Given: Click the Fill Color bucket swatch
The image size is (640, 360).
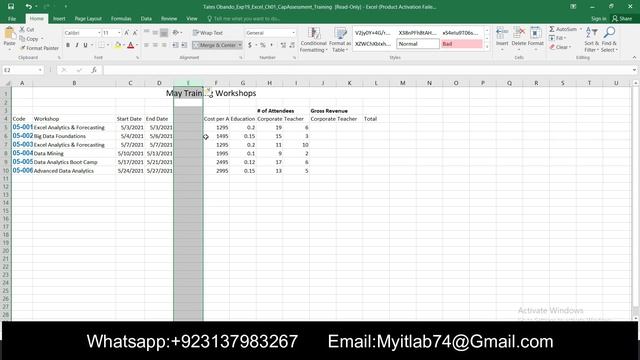Looking at the screenshot, I should [118, 45].
